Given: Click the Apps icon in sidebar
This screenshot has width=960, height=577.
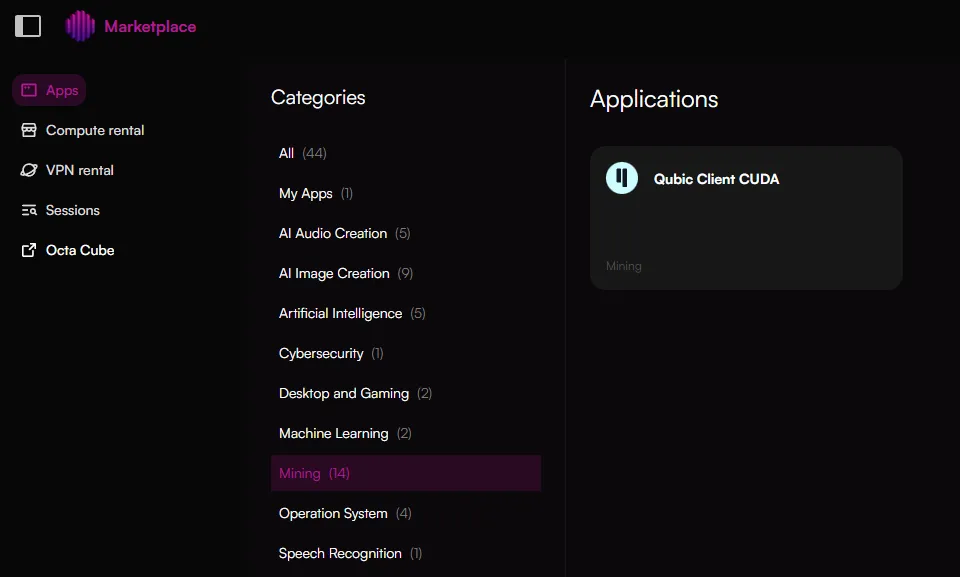Looking at the screenshot, I should click(x=29, y=90).
